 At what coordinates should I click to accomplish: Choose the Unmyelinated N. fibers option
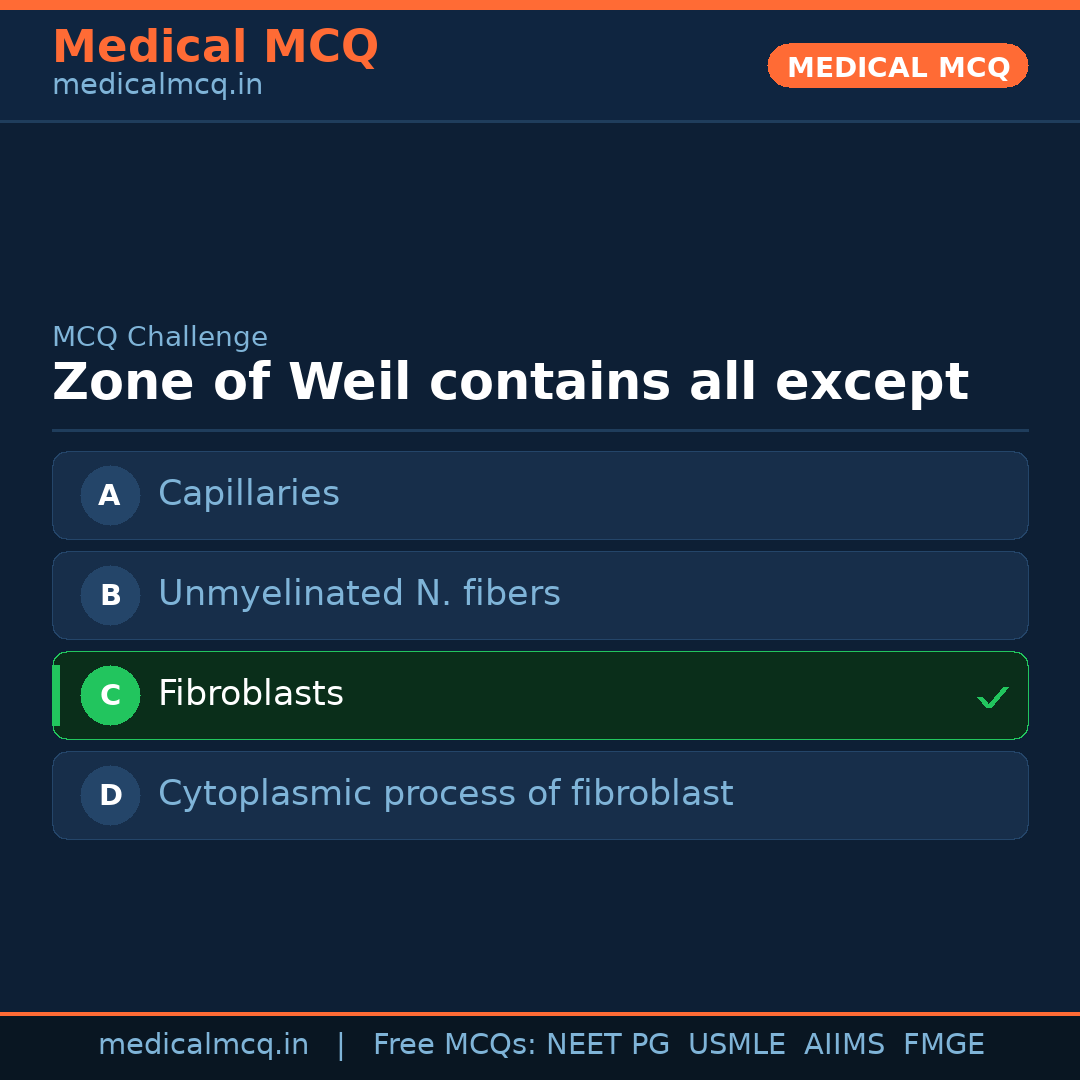click(359, 594)
